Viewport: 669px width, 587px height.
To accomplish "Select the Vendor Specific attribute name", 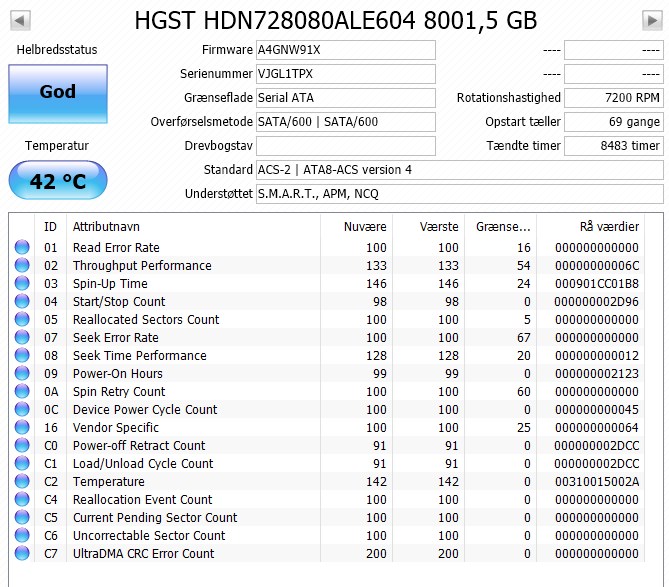I will (x=116, y=427).
